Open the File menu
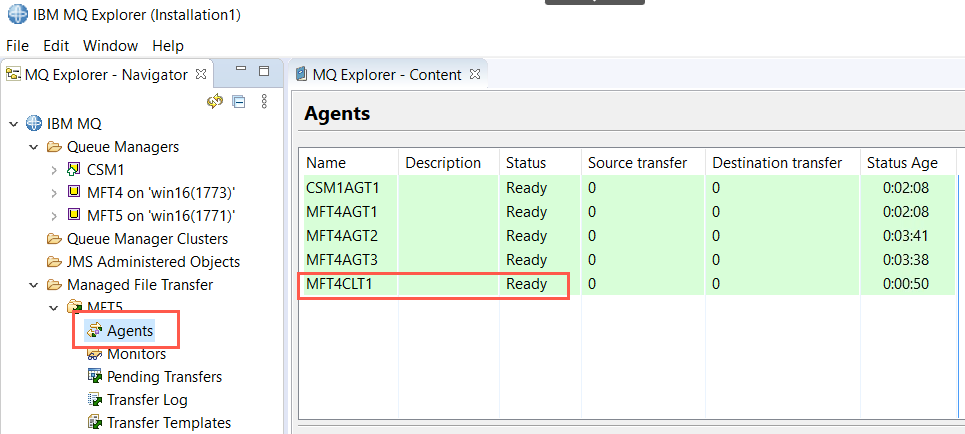 [x=17, y=46]
